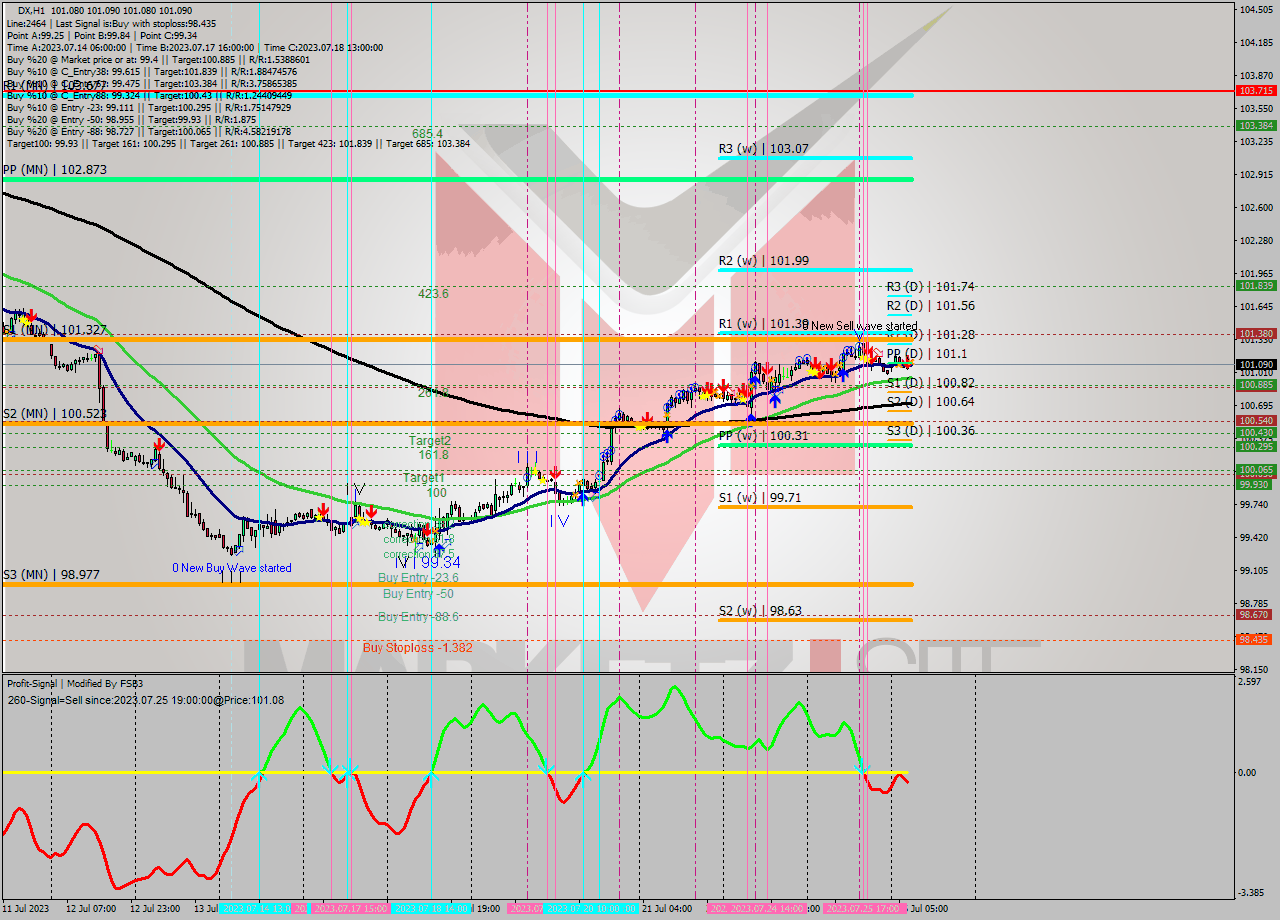The height and width of the screenshot is (920, 1280).
Task: Select the R3 (D) | 101.74 label
Action: [x=931, y=286]
